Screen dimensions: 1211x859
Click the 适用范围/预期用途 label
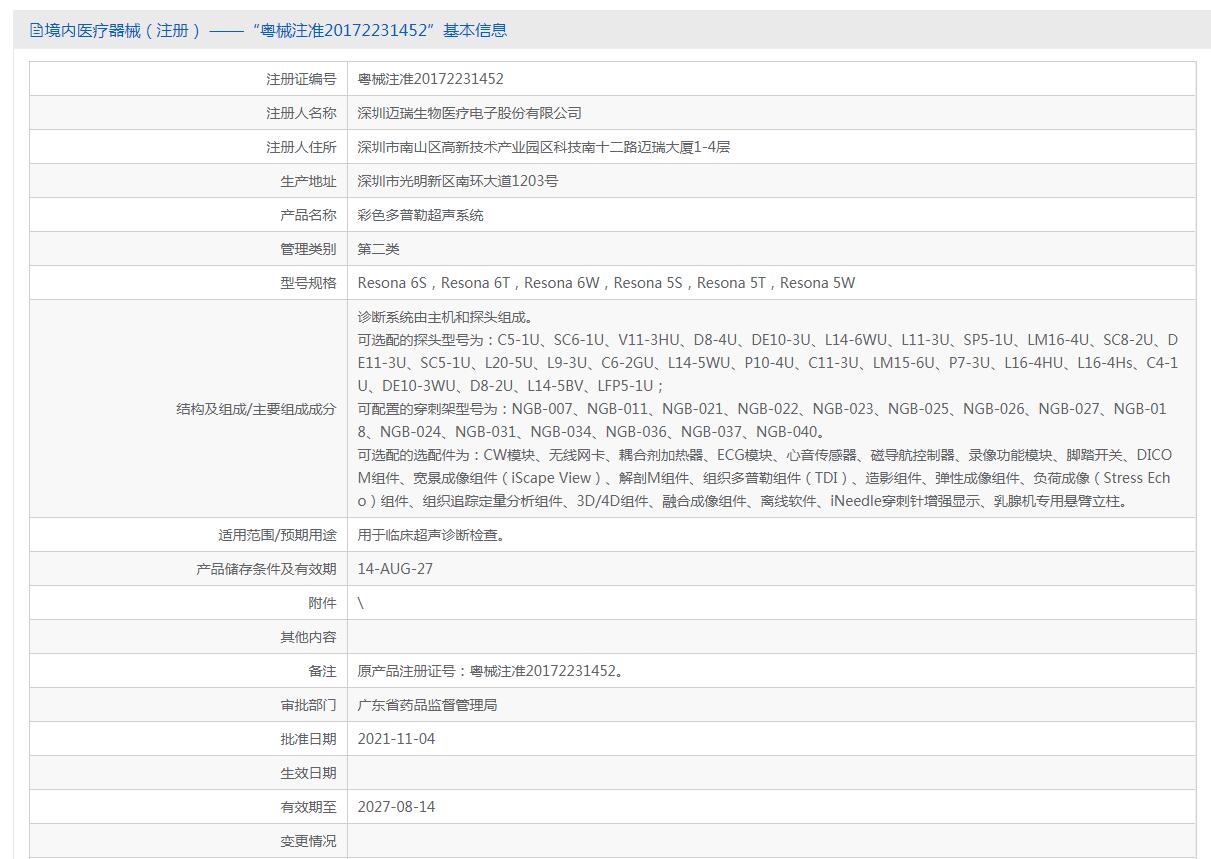(x=277, y=535)
